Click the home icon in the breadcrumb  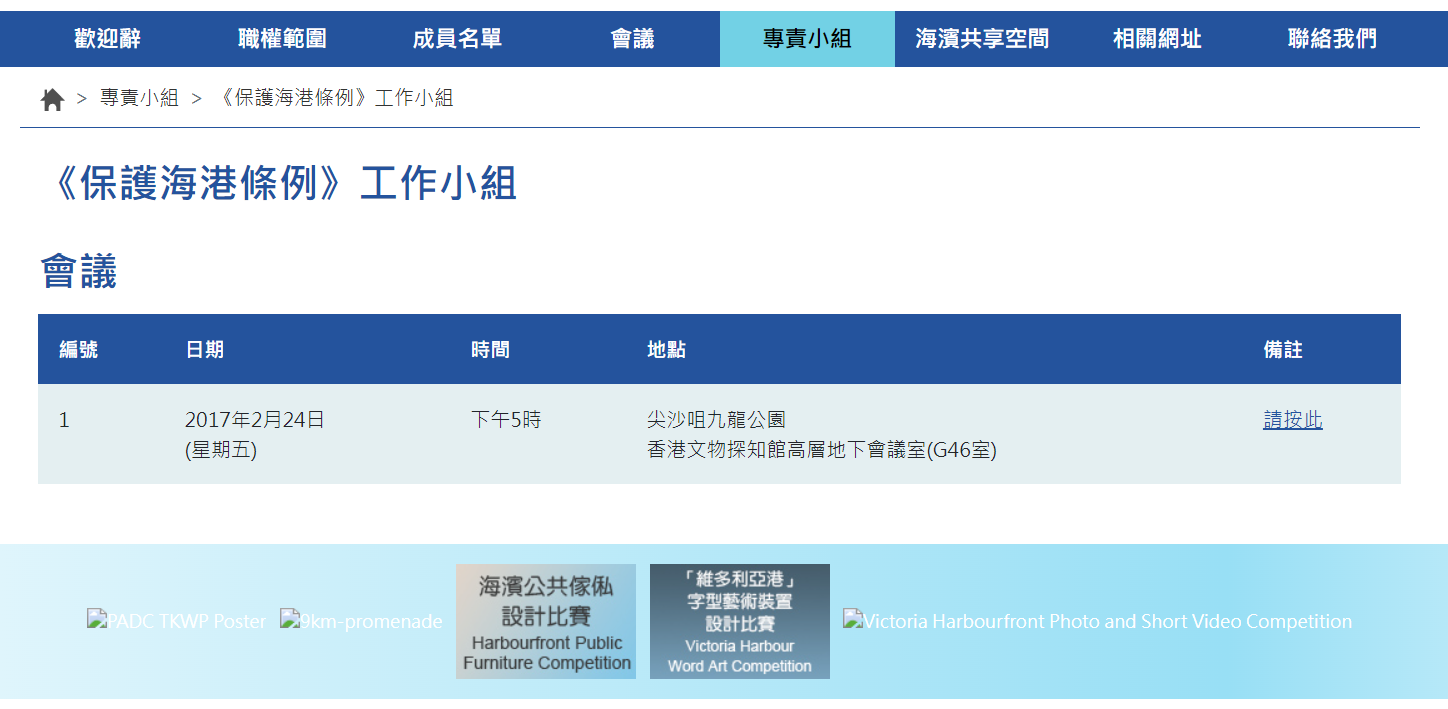click(x=52, y=99)
